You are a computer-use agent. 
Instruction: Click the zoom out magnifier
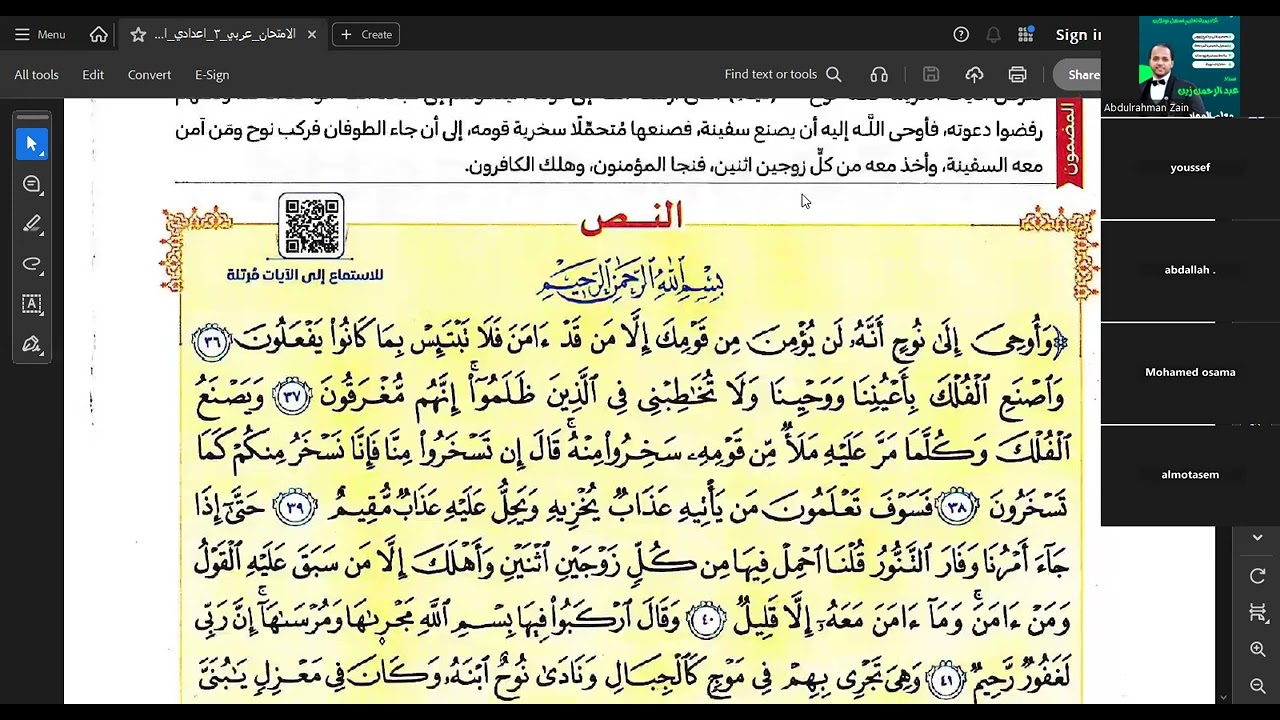click(1258, 686)
